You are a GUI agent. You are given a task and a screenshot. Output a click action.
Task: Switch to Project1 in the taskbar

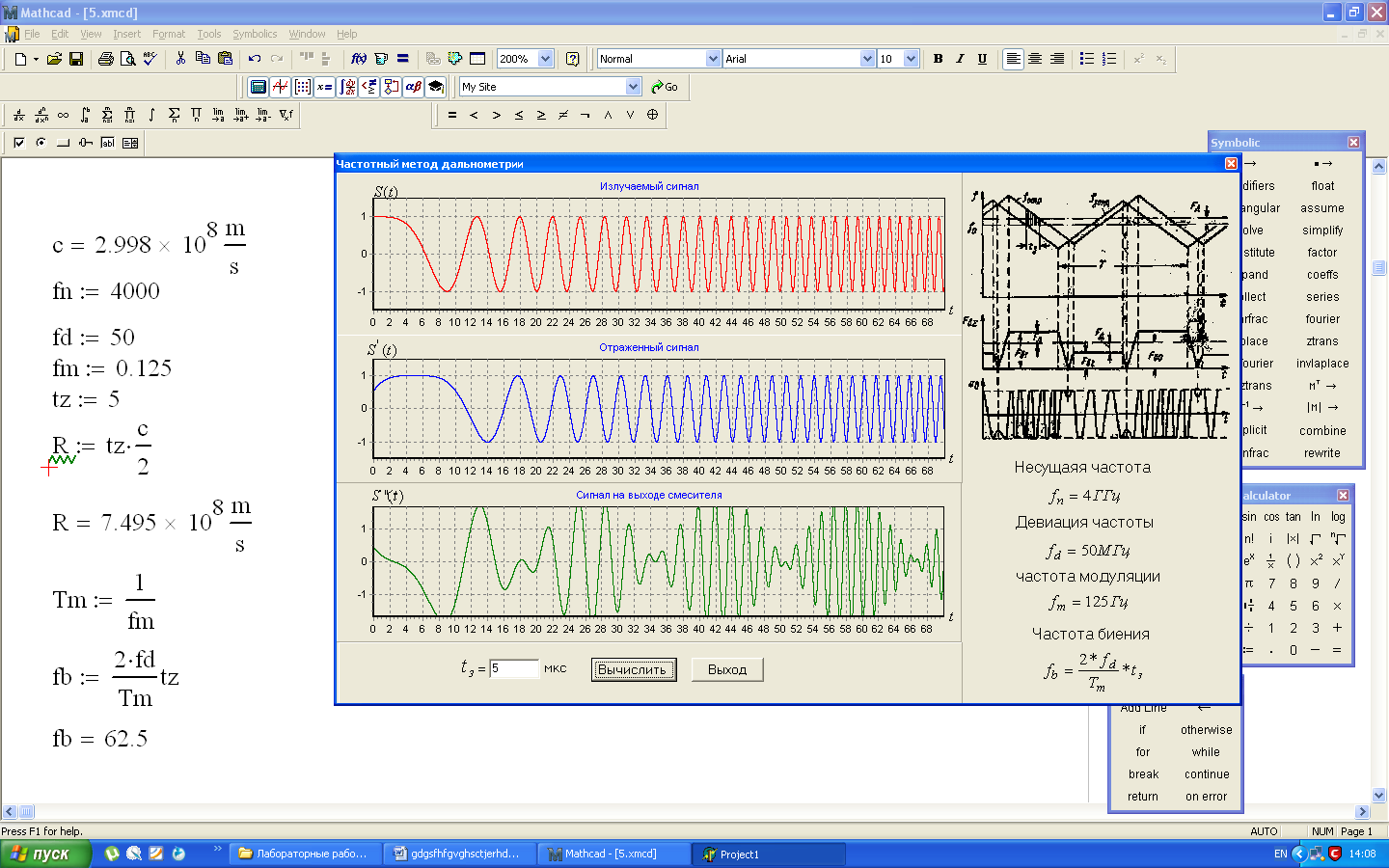[769, 854]
